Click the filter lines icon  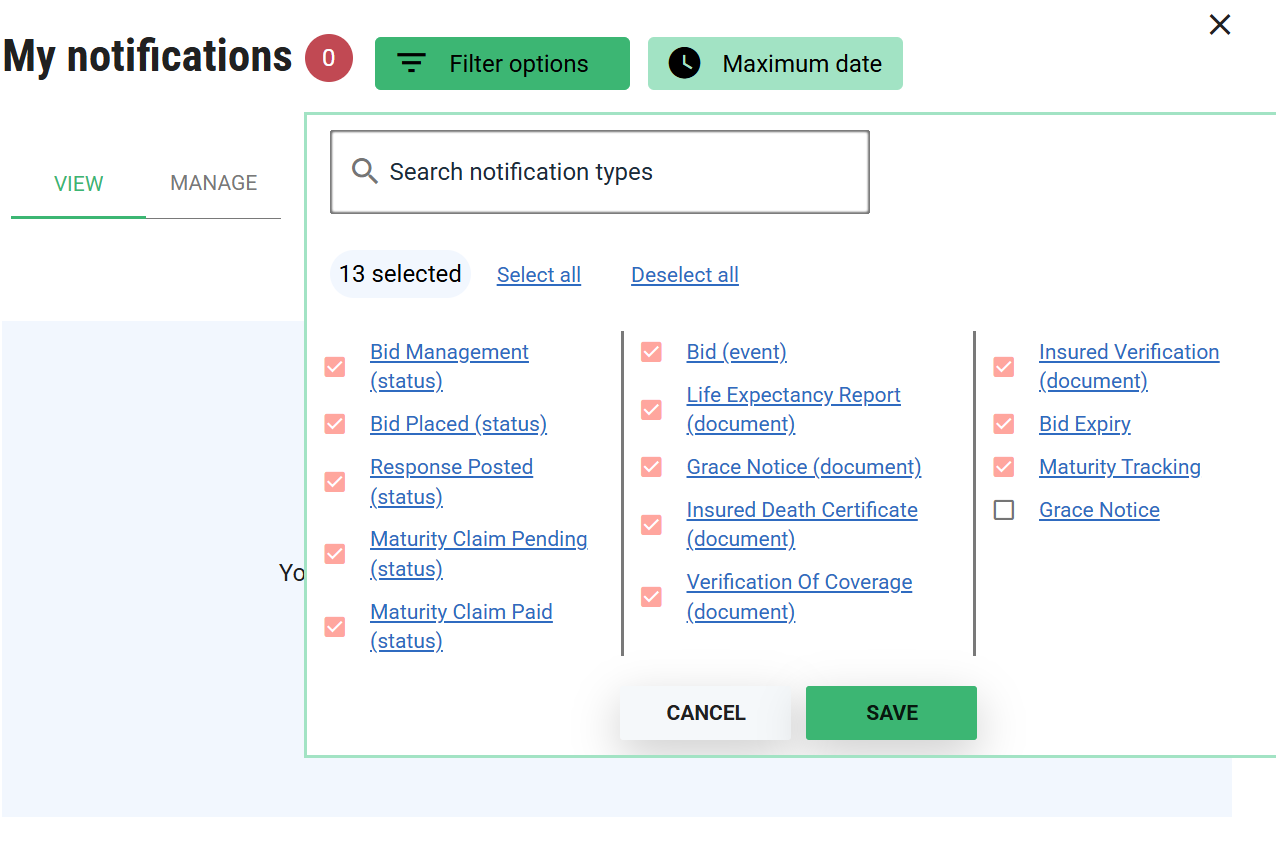point(411,64)
